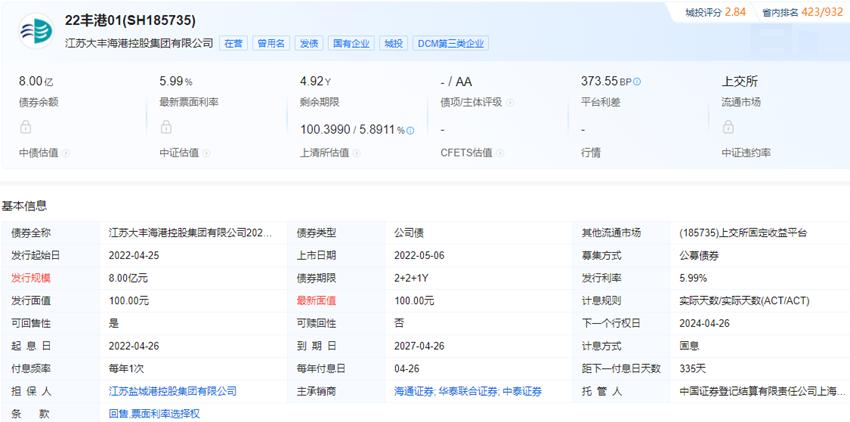Click the 国有企业 tag
Screen dimensions: 850x422
[352, 44]
